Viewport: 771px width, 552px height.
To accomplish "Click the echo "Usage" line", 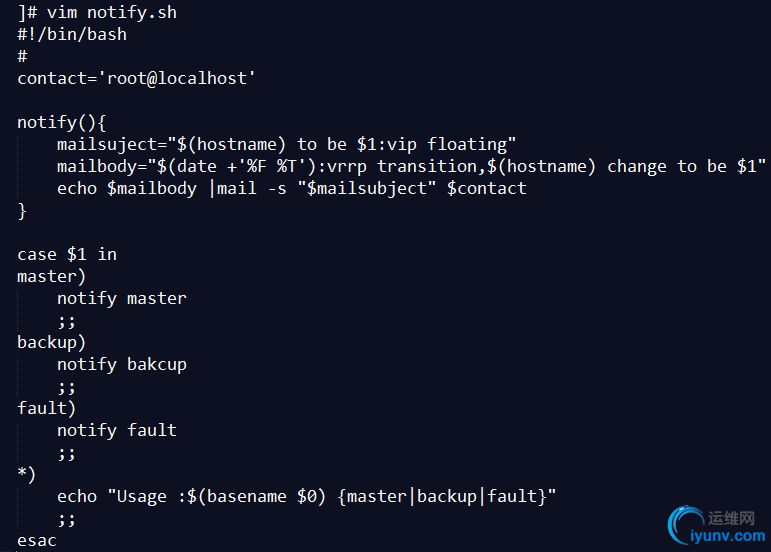I will [x=306, y=496].
